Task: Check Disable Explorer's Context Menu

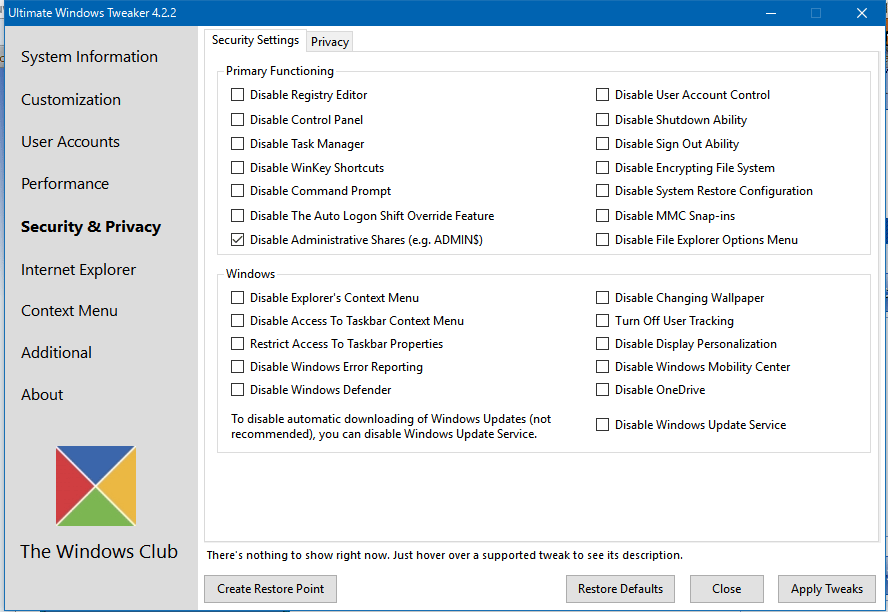Action: 237,298
